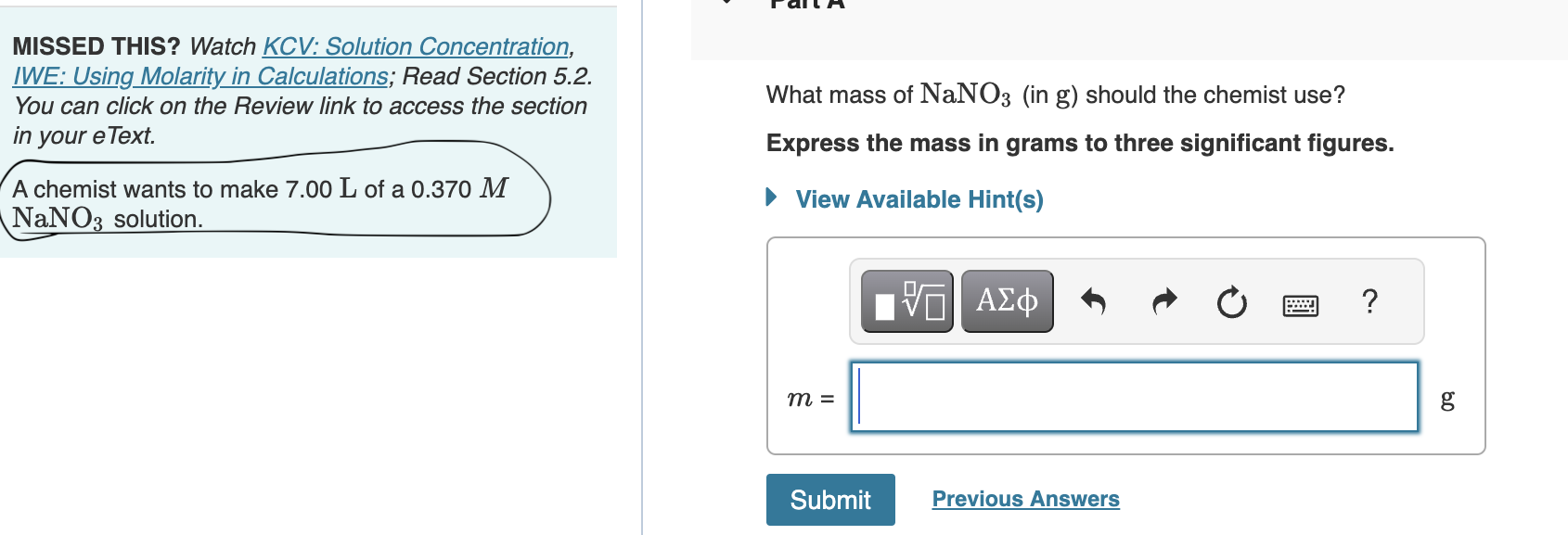Open the on-screen keyboard icon
Image resolution: width=1568 pixels, height=535 pixels.
pyautogui.click(x=1299, y=303)
